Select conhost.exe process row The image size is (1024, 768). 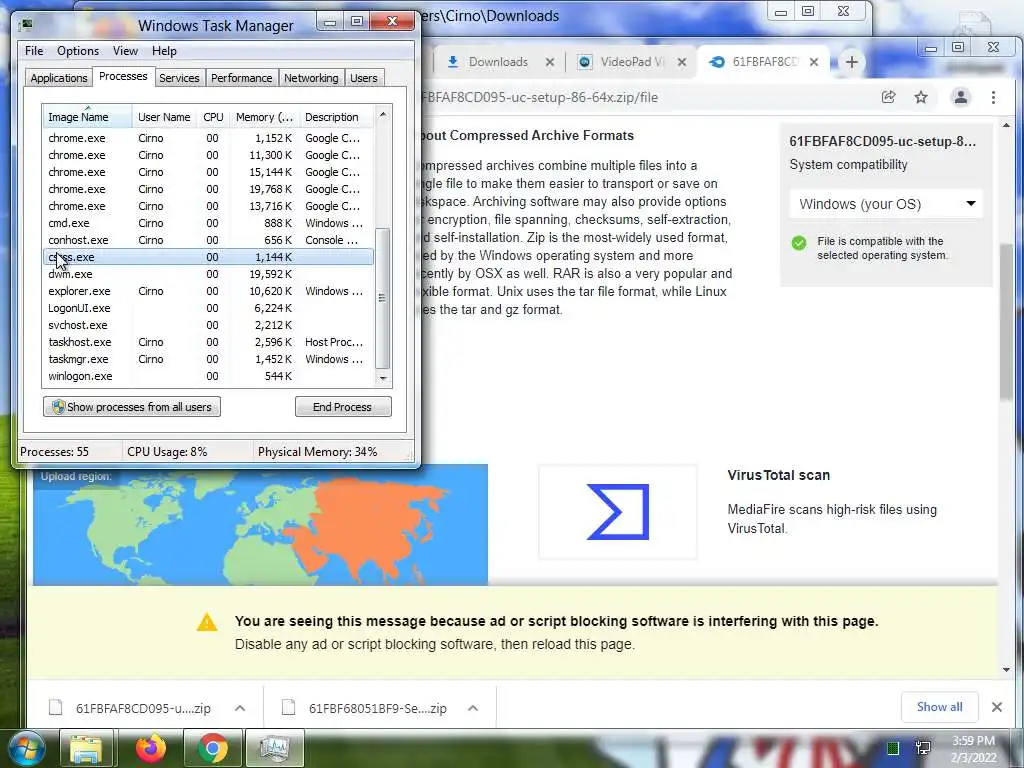point(208,240)
